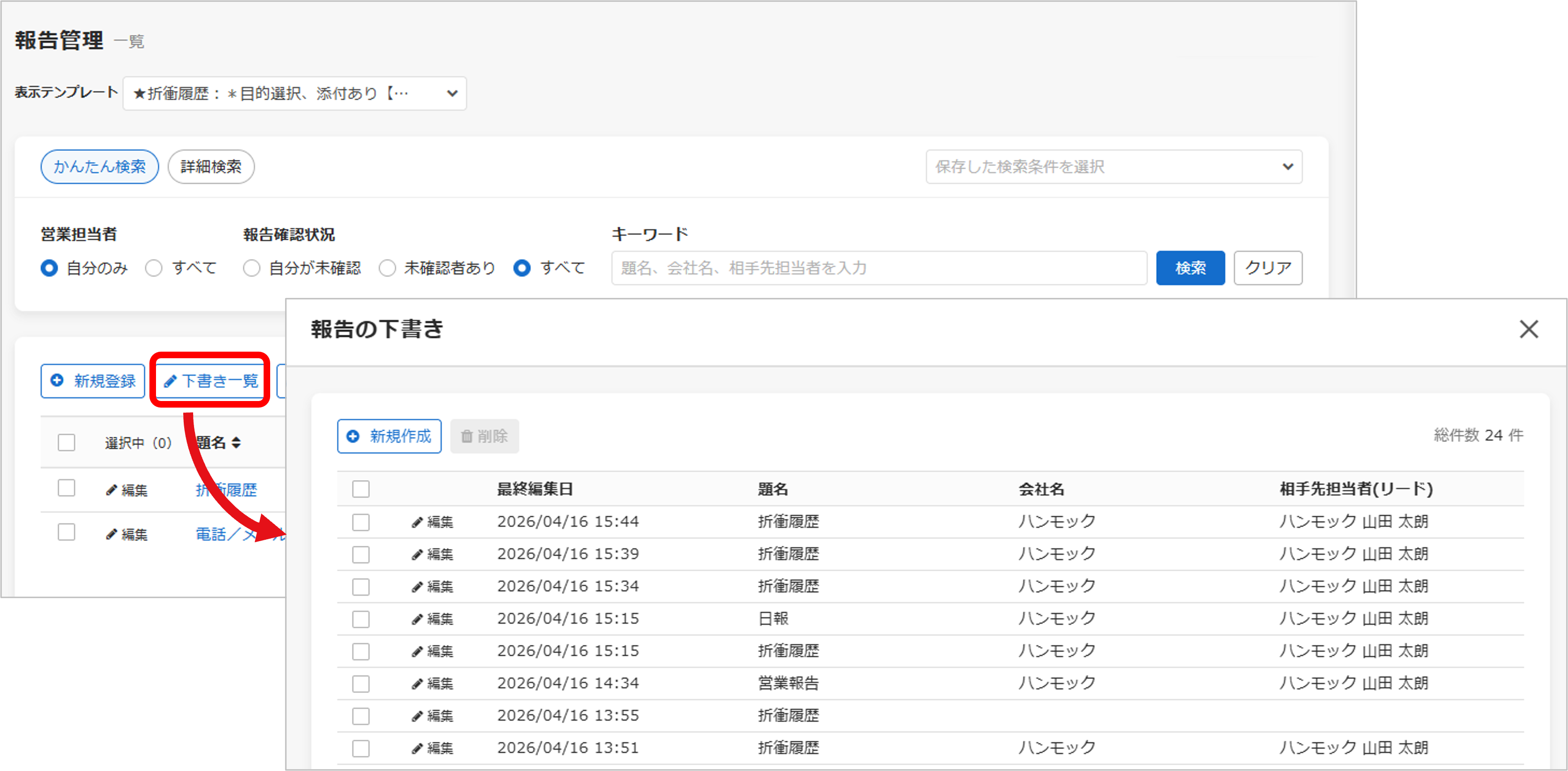Click the クリア button
1568x771 pixels.
pos(1267,268)
